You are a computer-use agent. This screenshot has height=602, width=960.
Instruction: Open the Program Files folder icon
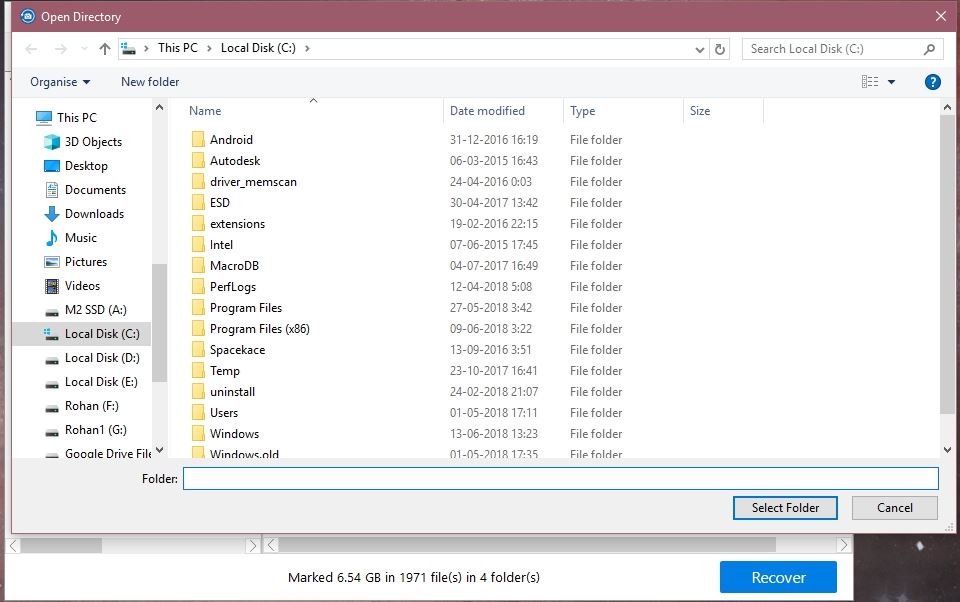pyautogui.click(x=198, y=308)
